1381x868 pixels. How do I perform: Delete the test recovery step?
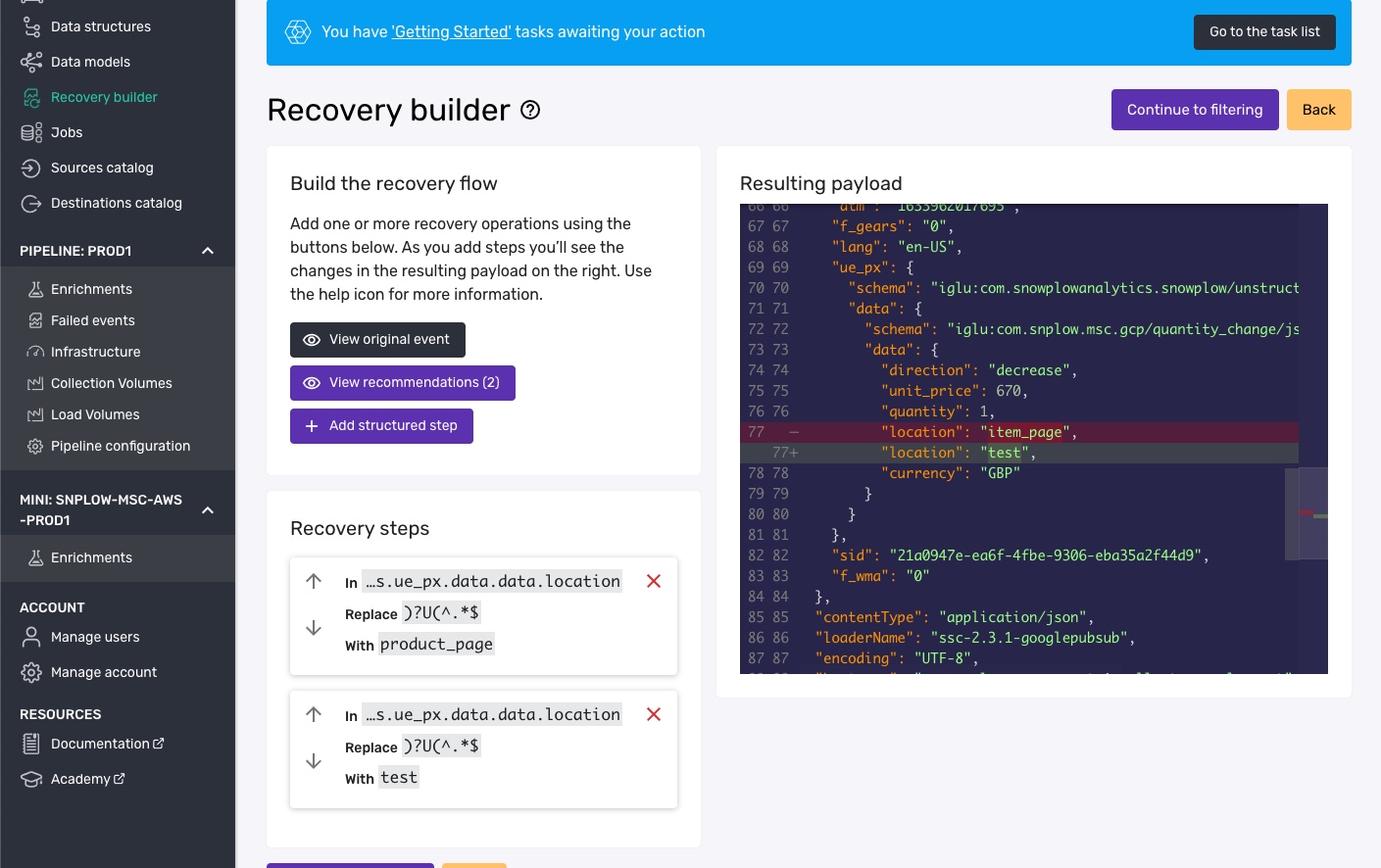click(654, 714)
